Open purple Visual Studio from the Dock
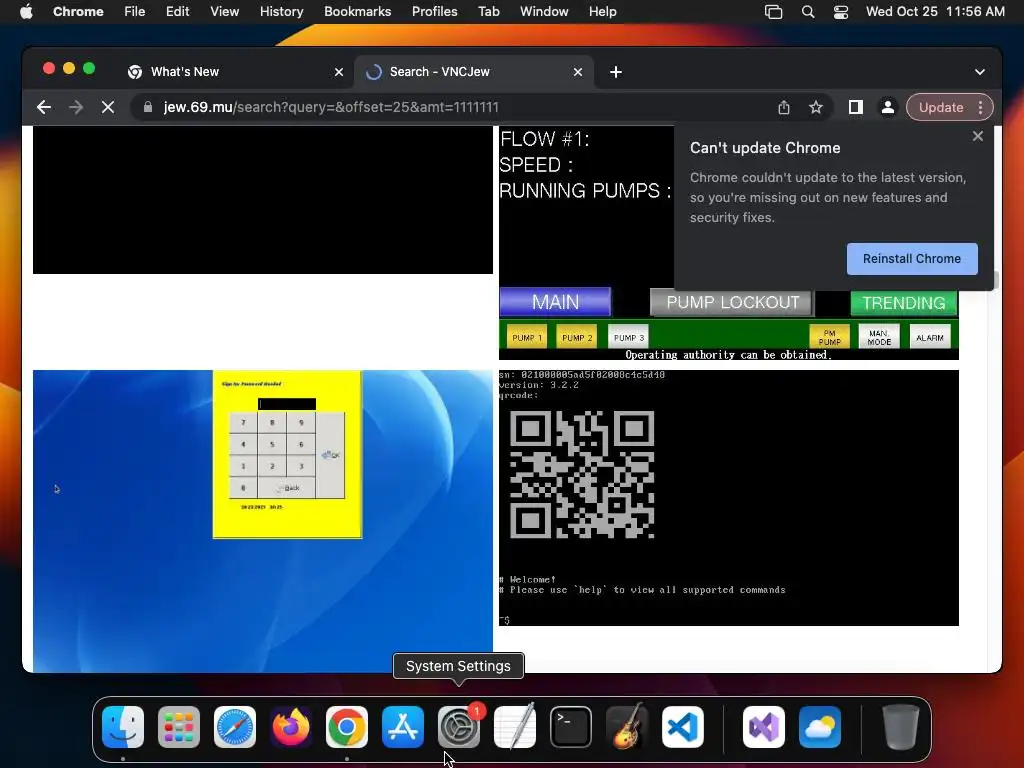 763,727
